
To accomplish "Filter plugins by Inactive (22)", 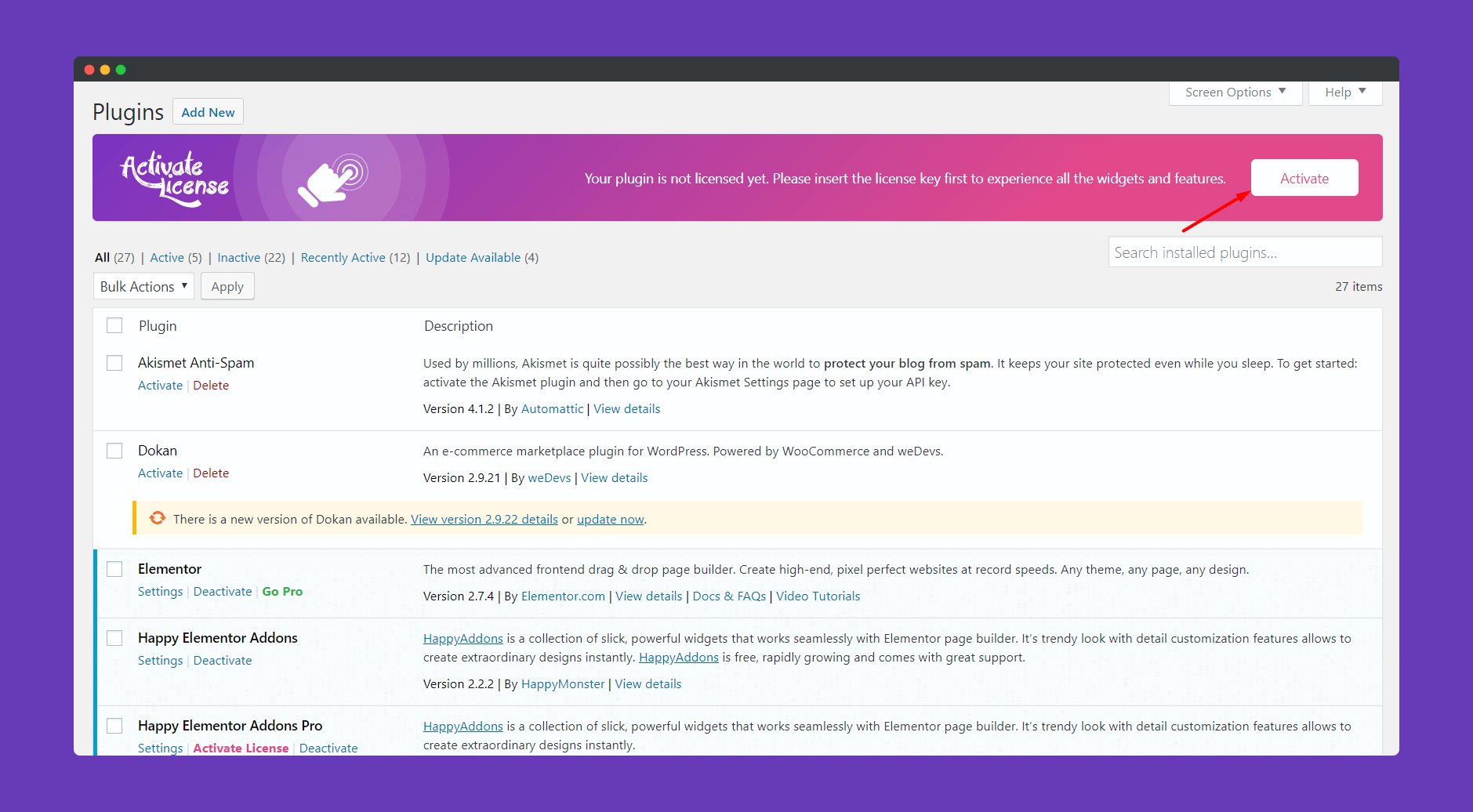I will tap(251, 257).
